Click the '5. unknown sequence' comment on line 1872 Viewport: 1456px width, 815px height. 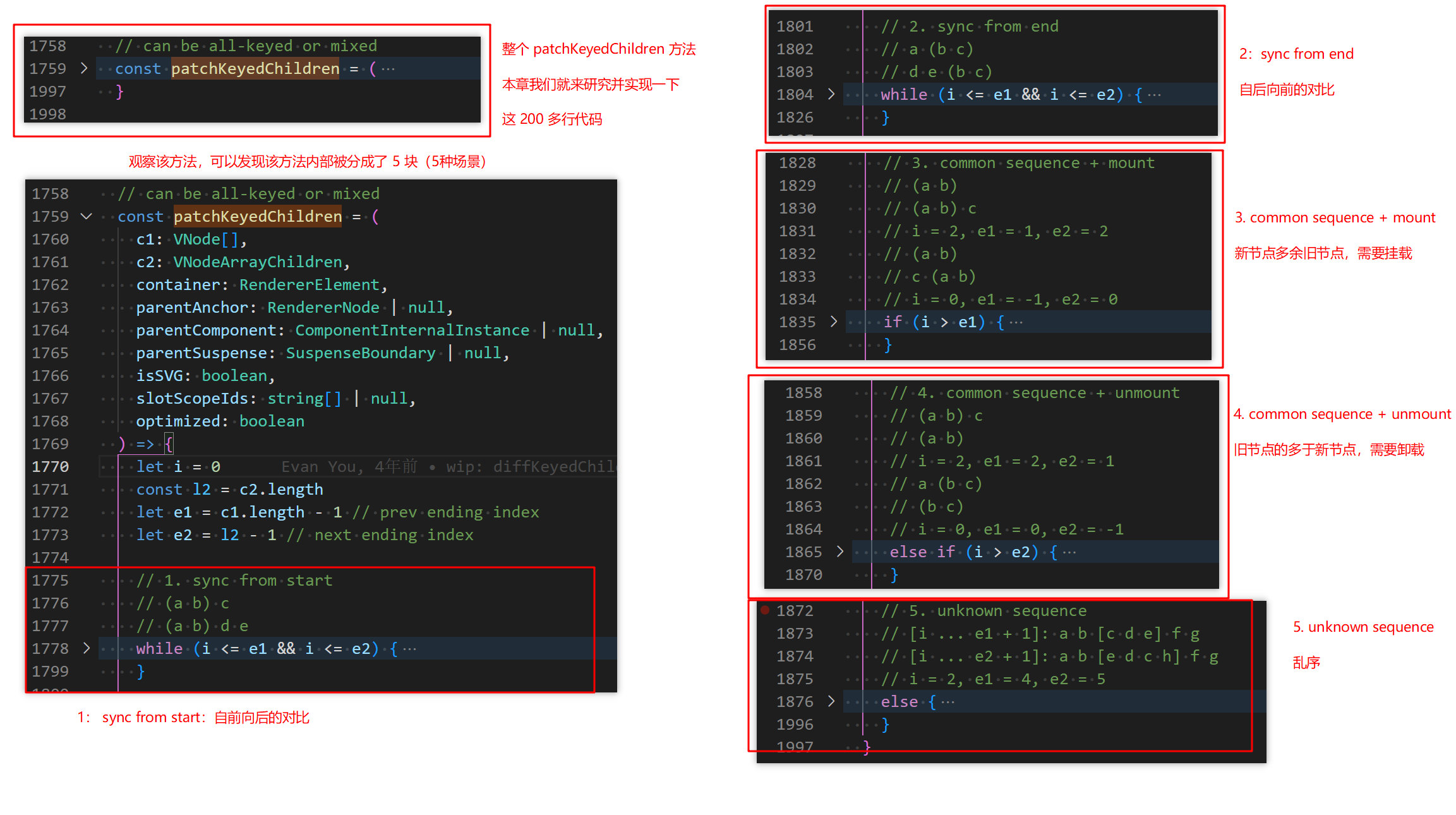coord(984,611)
